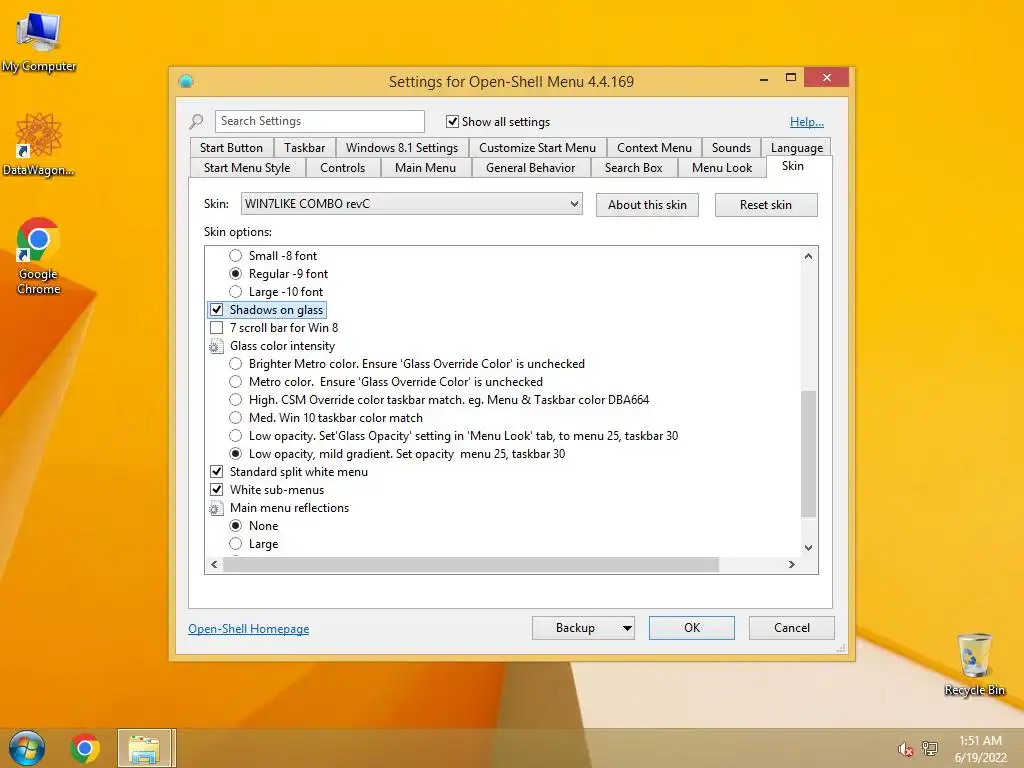Viewport: 1024px width, 768px height.
Task: Enable 7 scroll bar for Win 8
Action: (x=217, y=328)
